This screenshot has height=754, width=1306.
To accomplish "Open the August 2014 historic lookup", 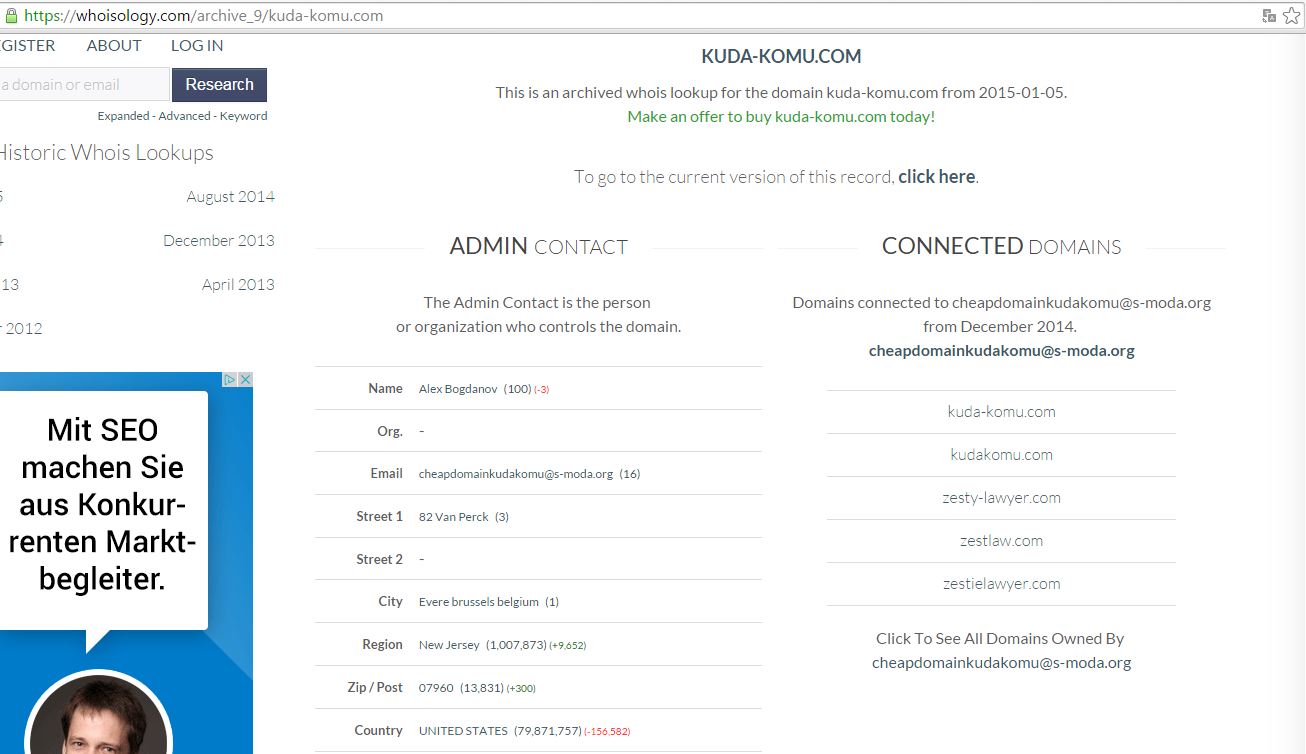I will 230,197.
